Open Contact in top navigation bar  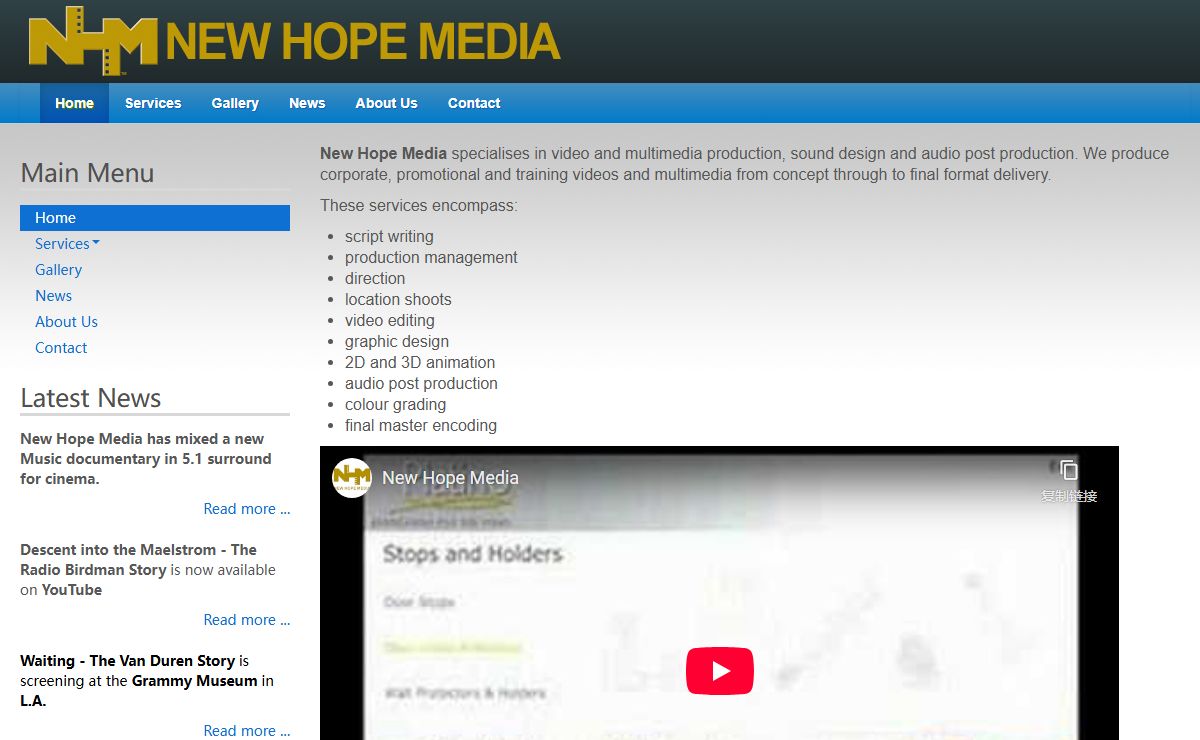pos(474,103)
